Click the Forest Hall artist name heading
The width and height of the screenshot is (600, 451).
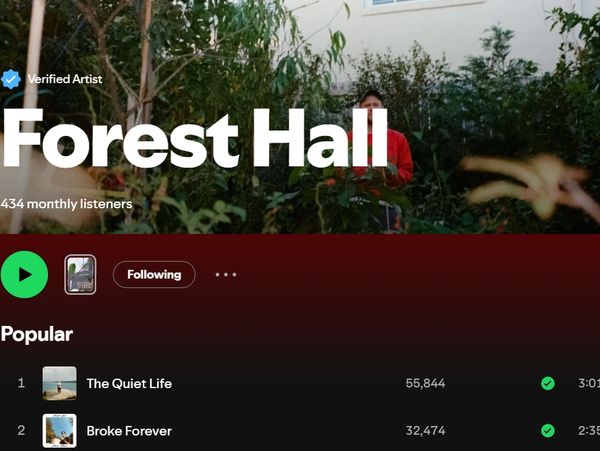(194, 138)
